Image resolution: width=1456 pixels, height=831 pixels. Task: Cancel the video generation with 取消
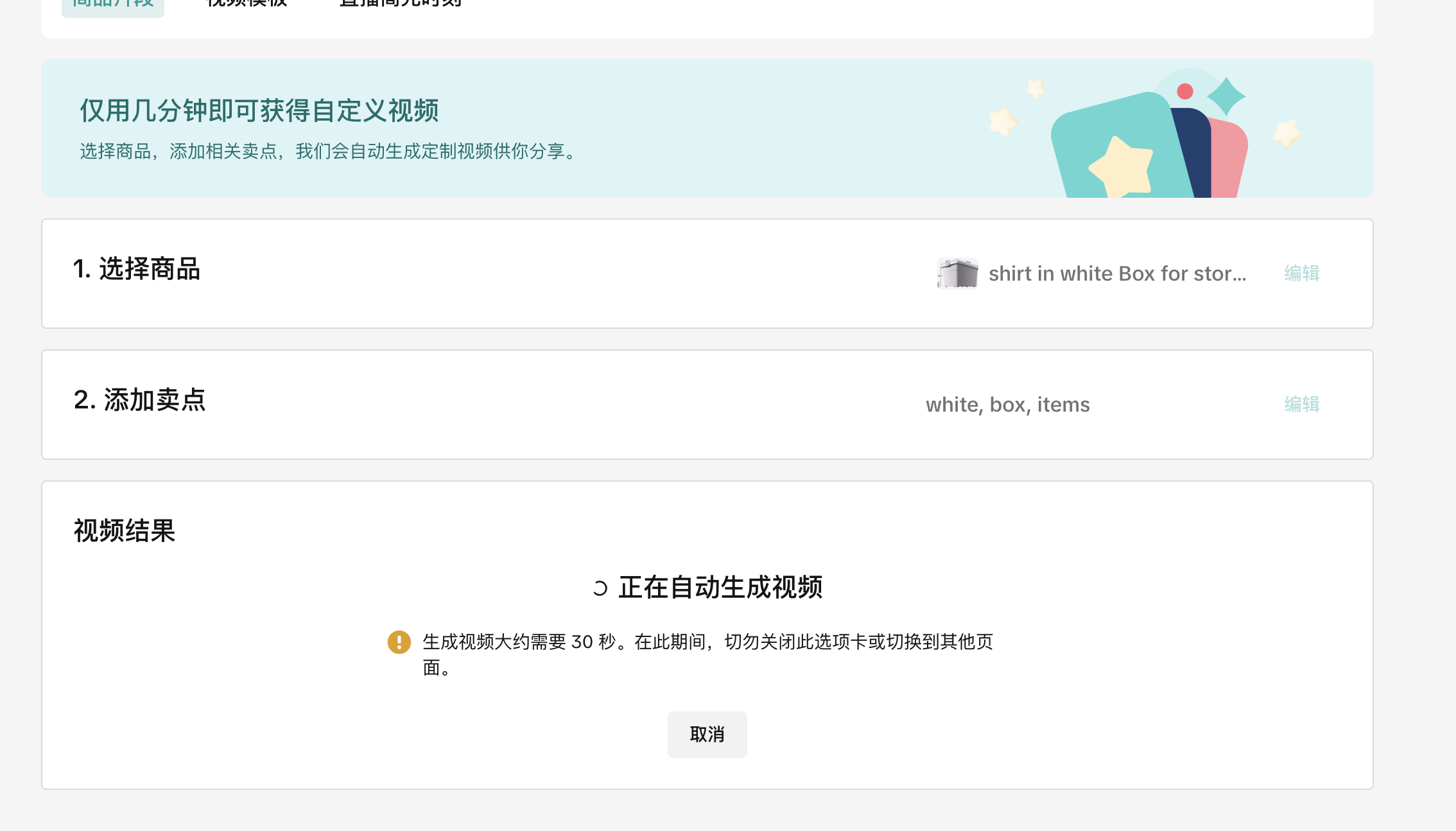pyautogui.click(x=707, y=734)
